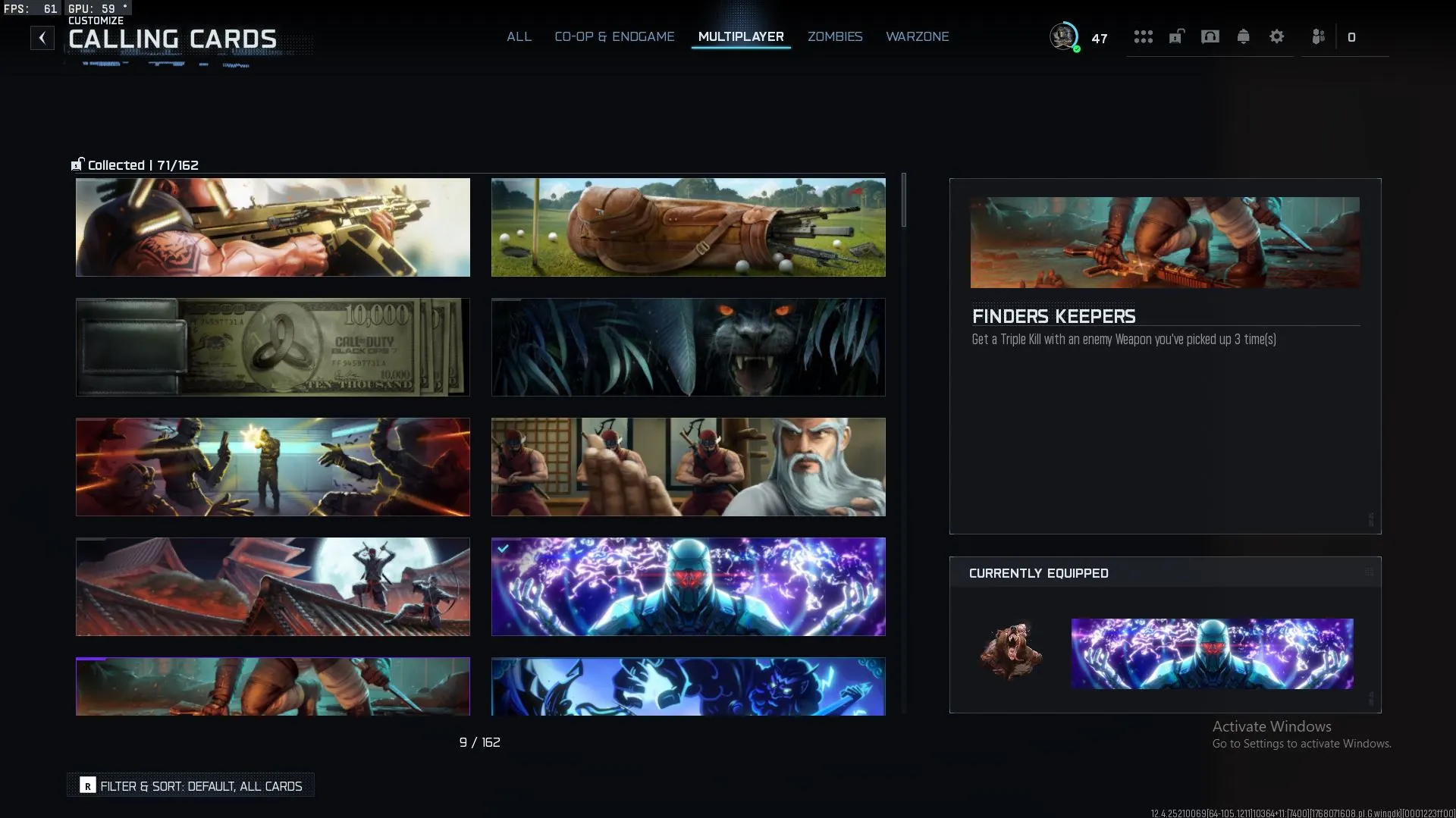Switch to the CO-OP & ENDGAME tab
This screenshot has height=818, width=1456.
click(x=614, y=36)
